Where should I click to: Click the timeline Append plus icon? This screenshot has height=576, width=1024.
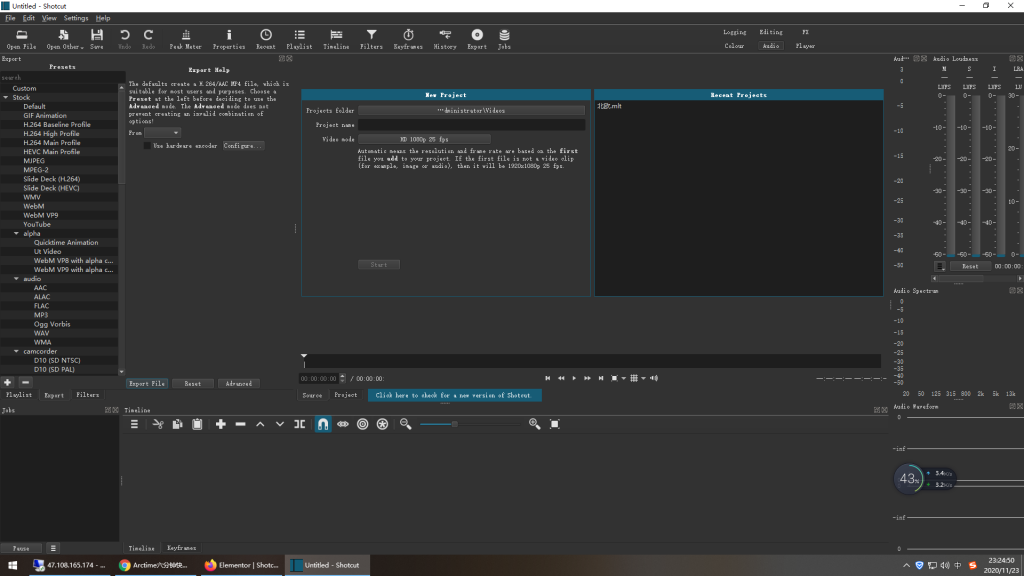click(x=221, y=424)
